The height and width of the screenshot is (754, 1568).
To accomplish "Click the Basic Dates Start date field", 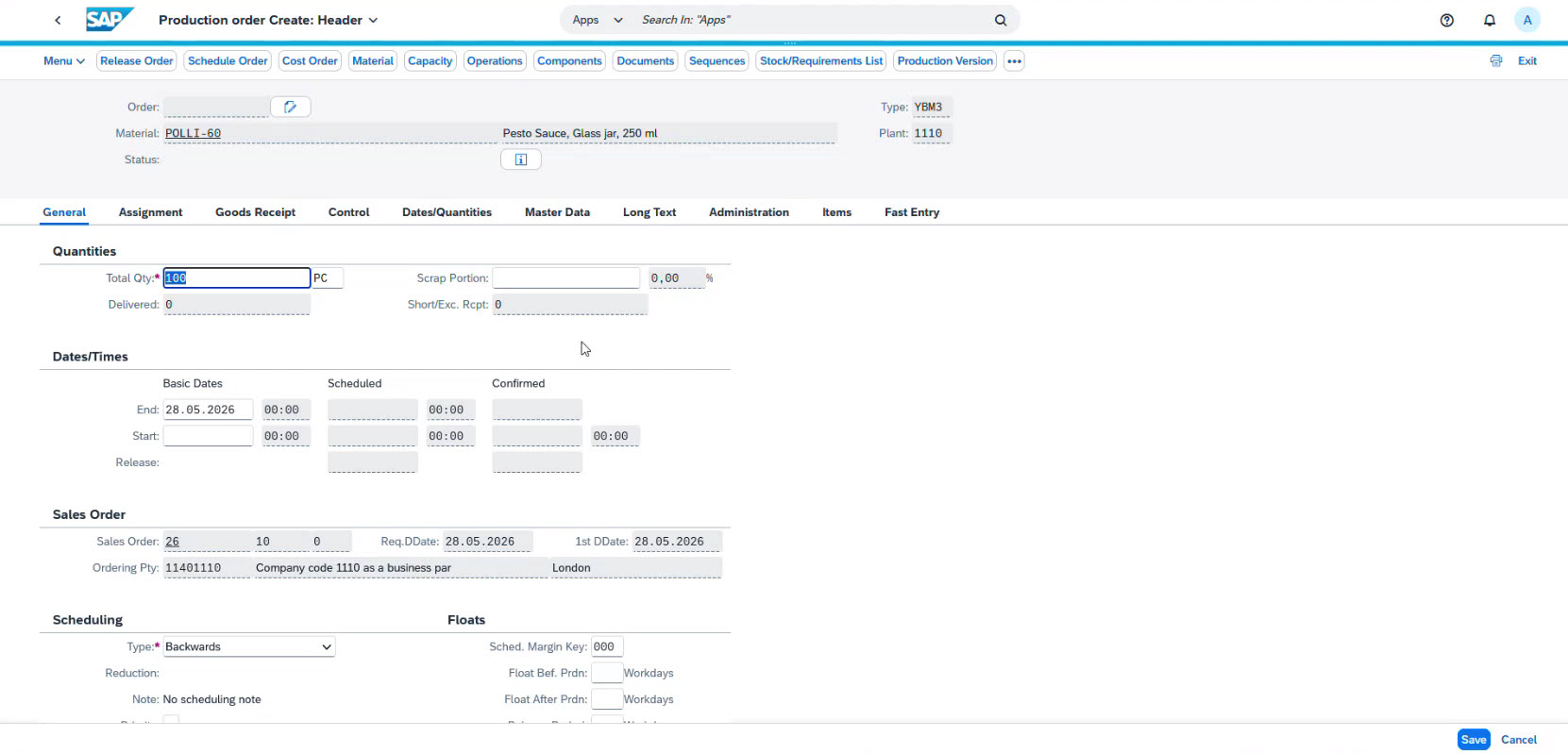I will 208,436.
